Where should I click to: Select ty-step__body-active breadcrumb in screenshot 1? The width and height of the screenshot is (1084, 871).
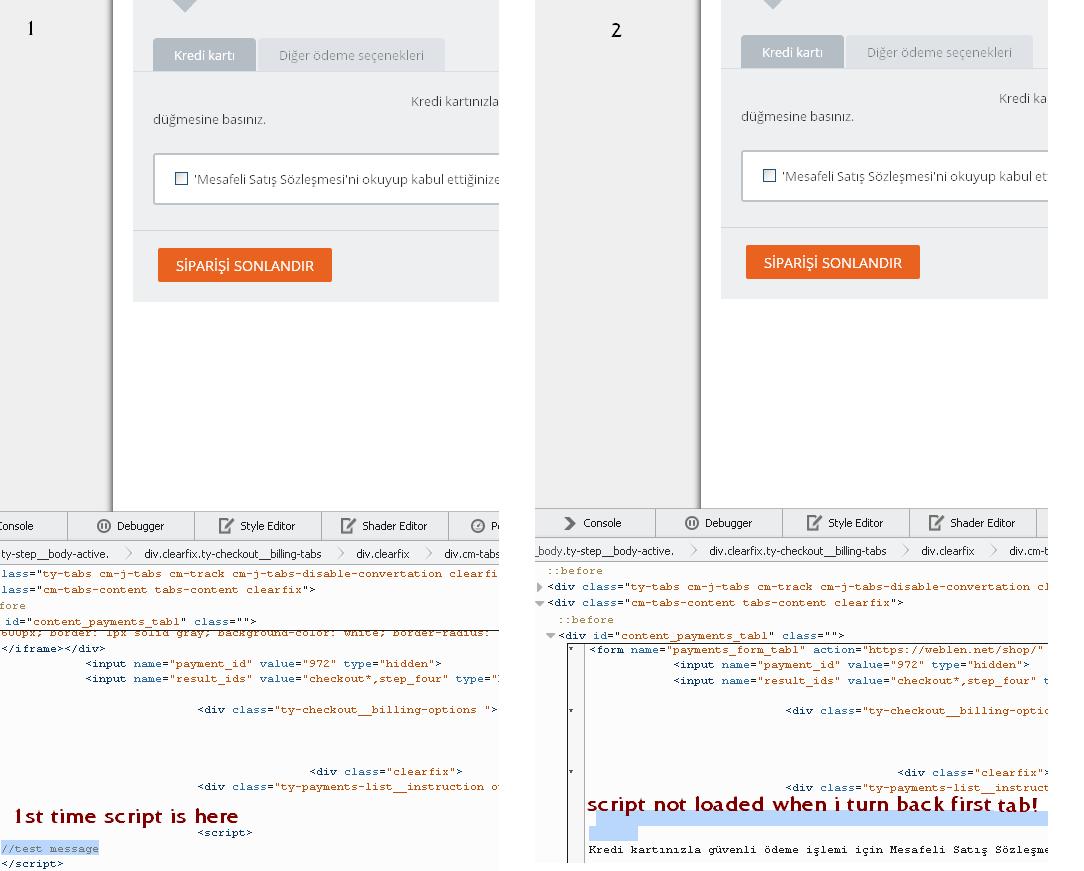point(55,554)
